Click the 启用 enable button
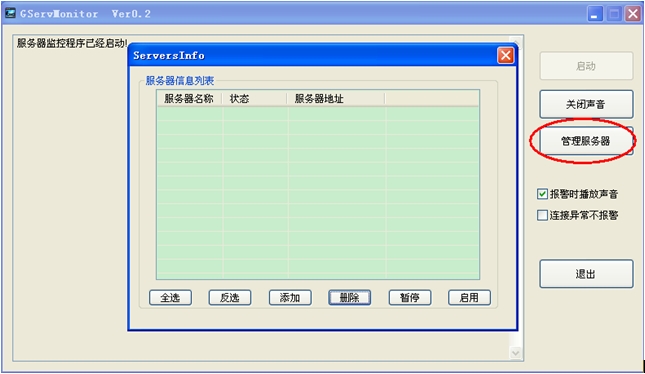The width and height of the screenshot is (645, 374). pos(469,297)
